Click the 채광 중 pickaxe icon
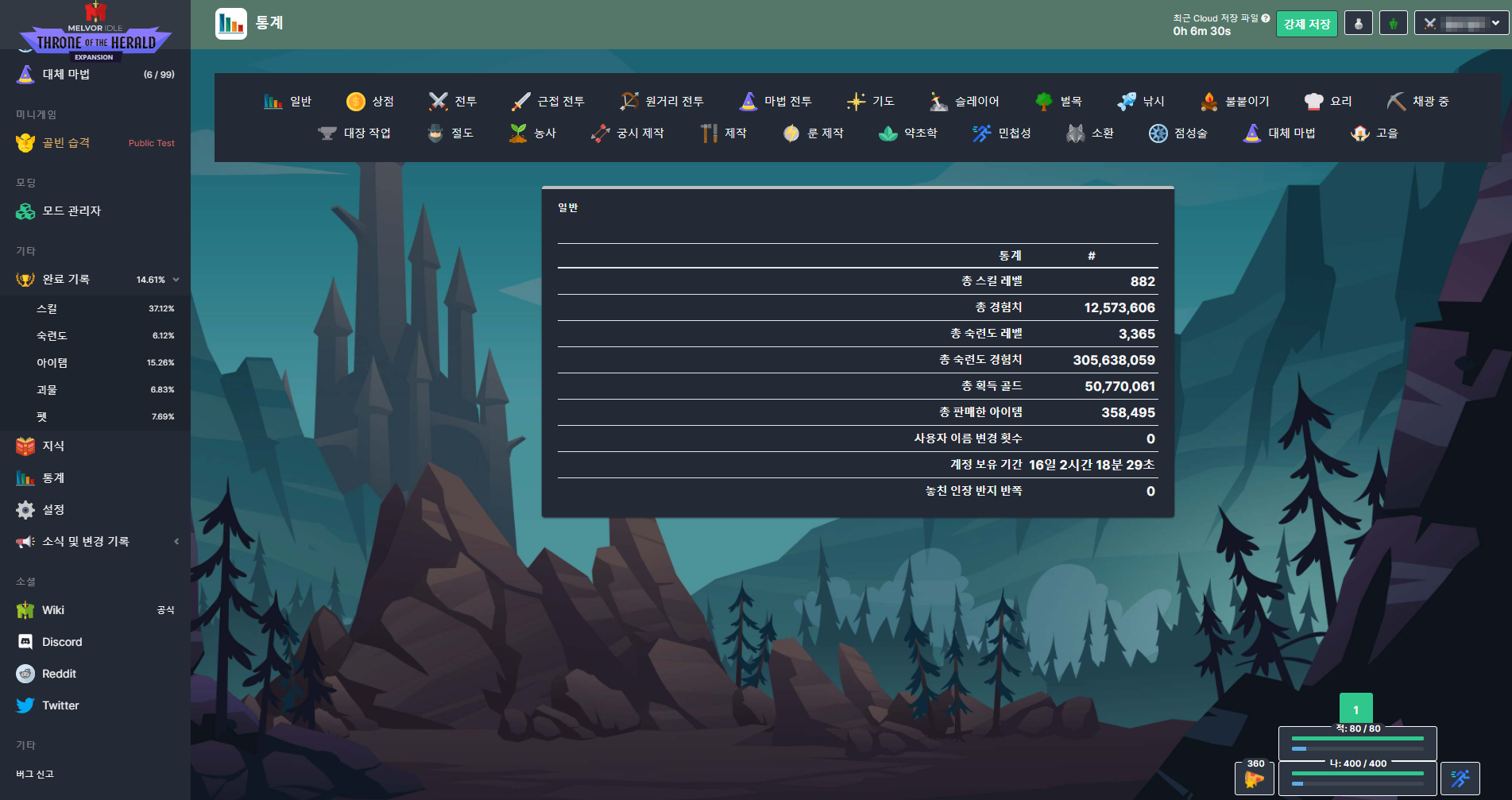1512x800 pixels. point(1397,101)
